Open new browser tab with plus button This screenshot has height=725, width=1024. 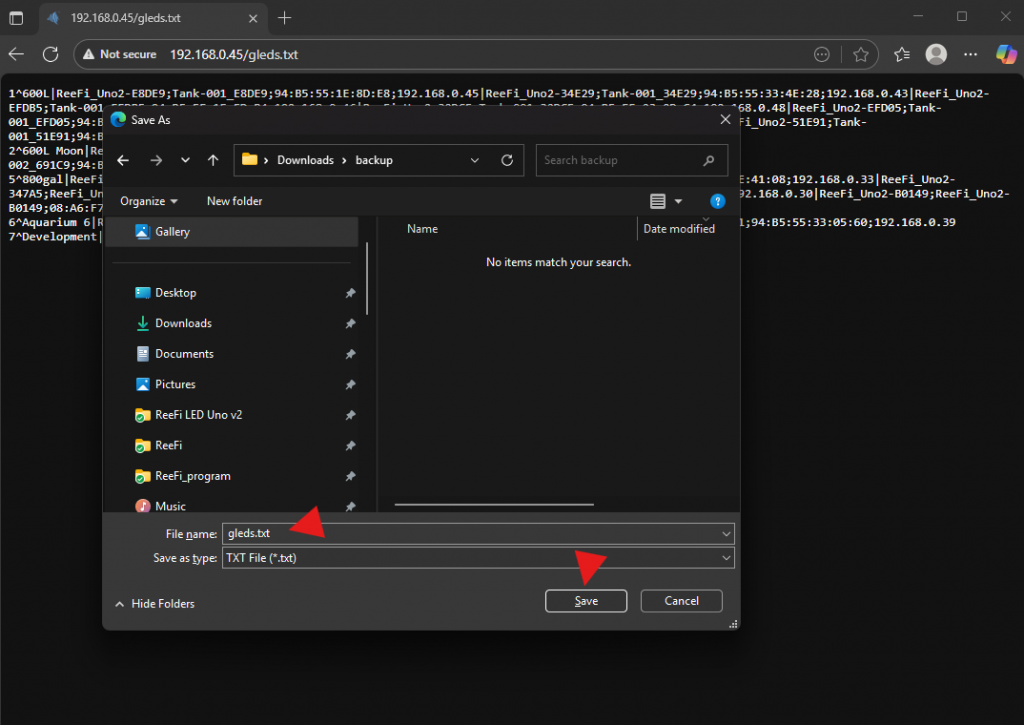285,17
